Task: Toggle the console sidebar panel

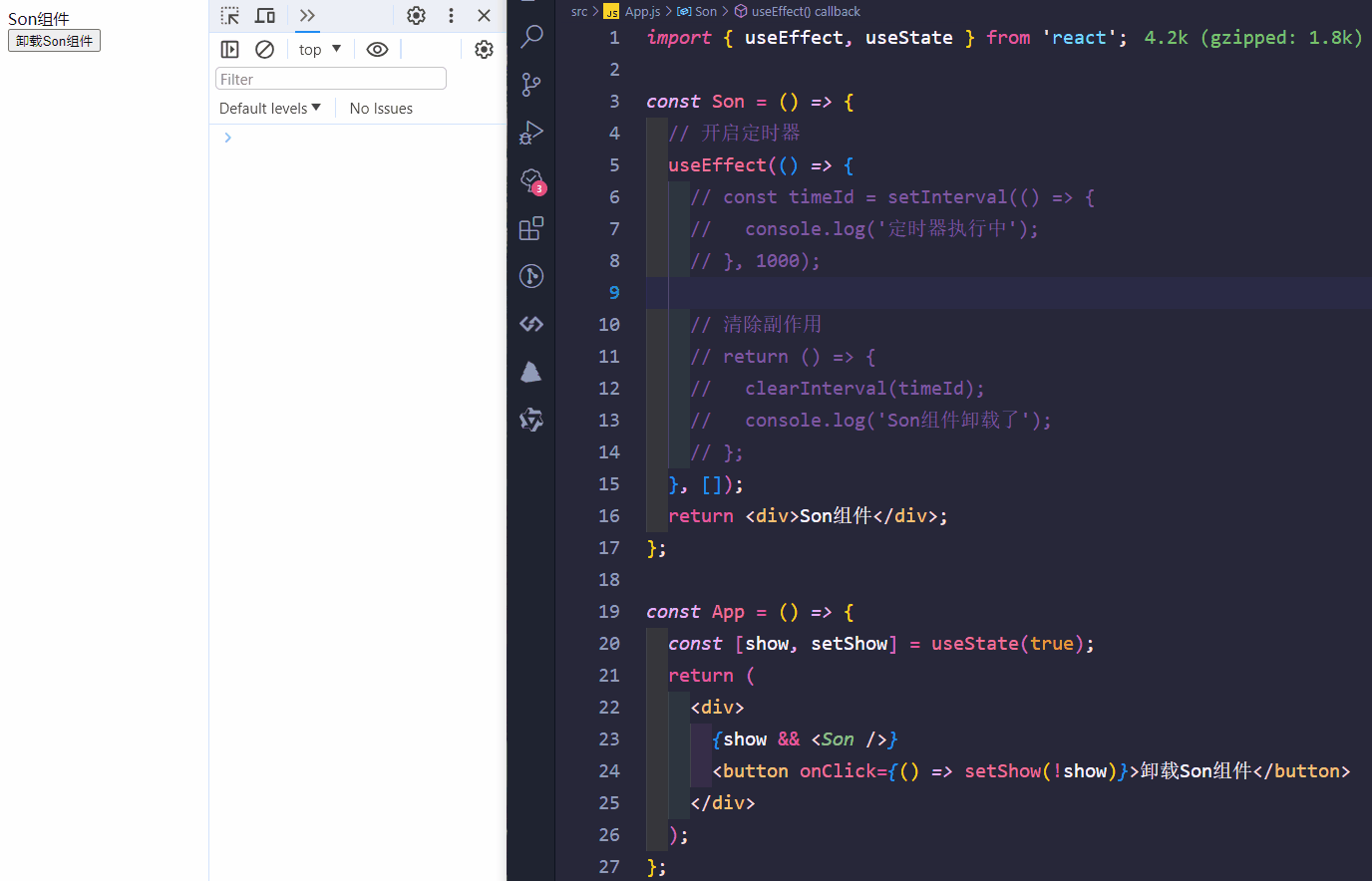Action: point(230,49)
